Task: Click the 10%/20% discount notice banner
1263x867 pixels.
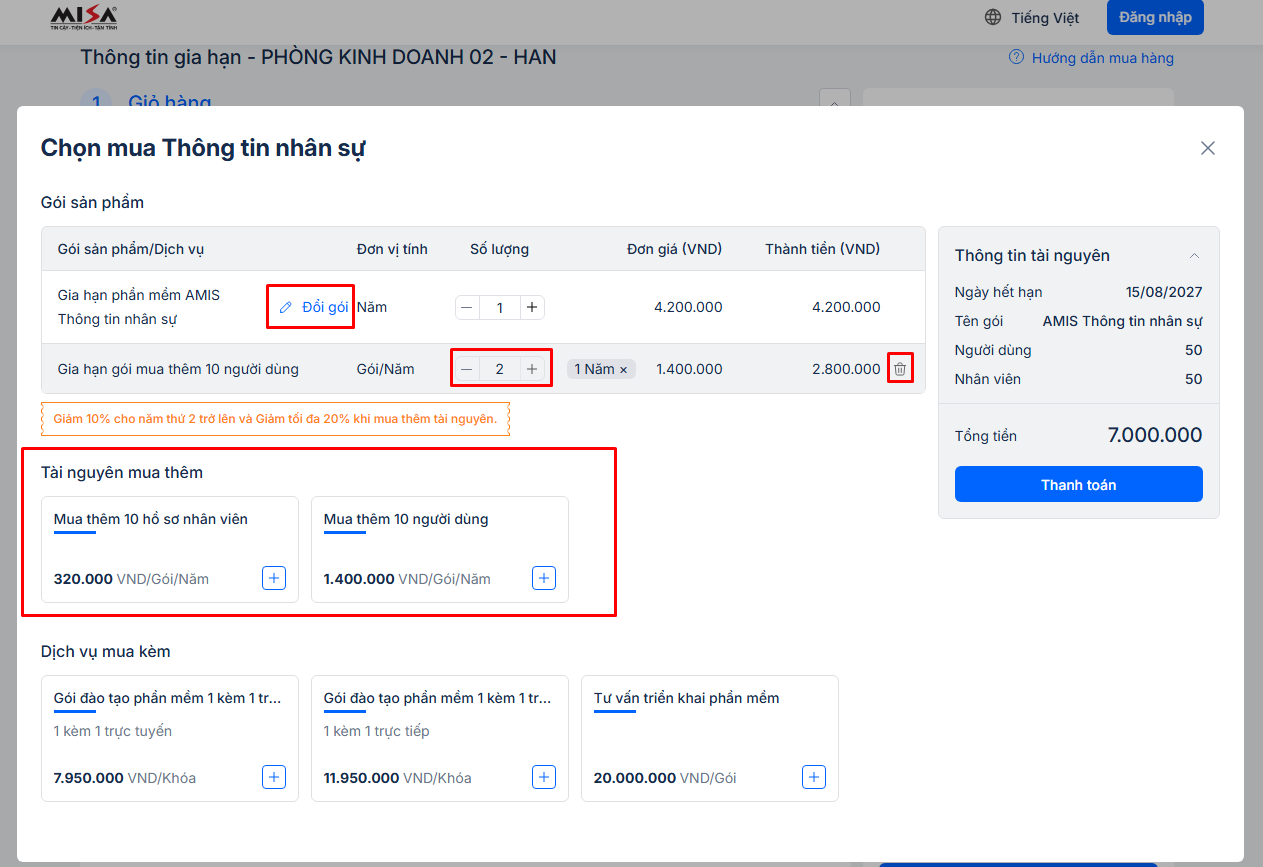Action: tap(275, 419)
